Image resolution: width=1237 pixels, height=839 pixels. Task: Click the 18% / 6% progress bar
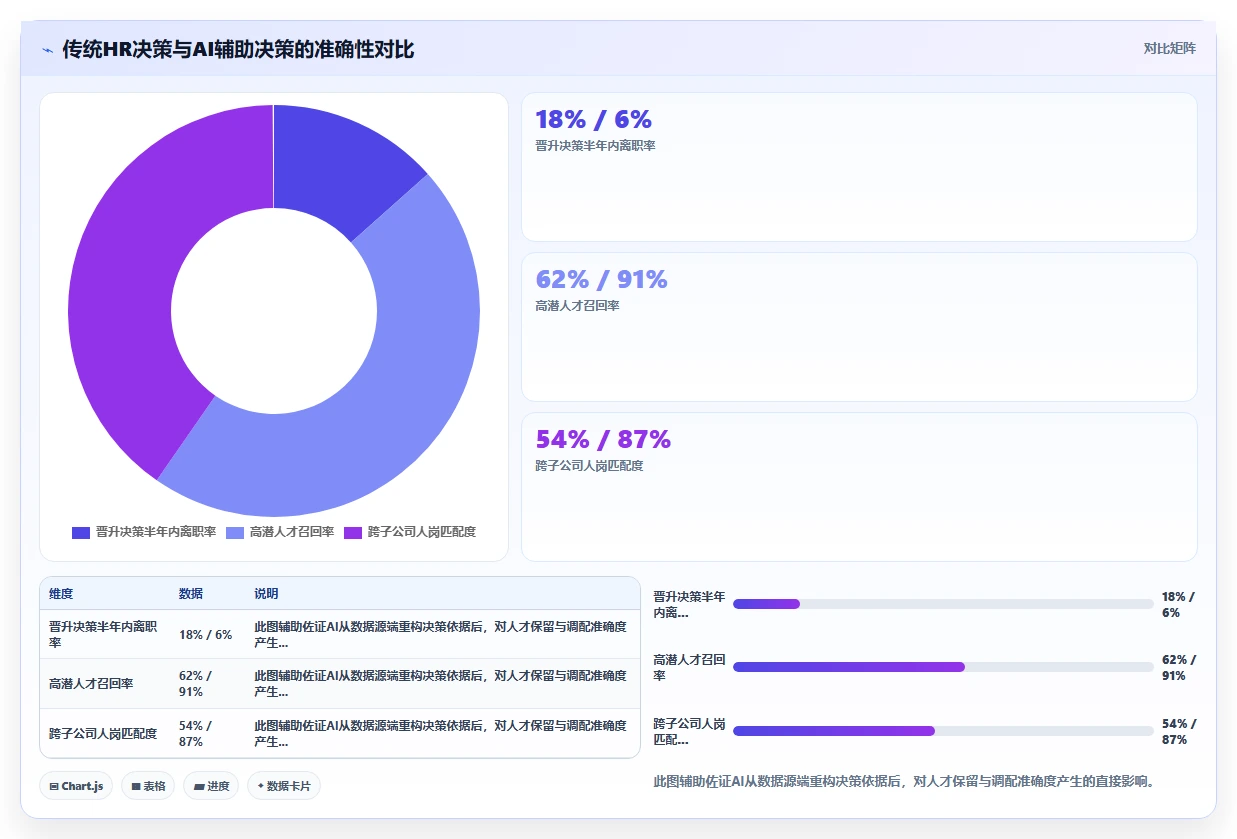(943, 604)
